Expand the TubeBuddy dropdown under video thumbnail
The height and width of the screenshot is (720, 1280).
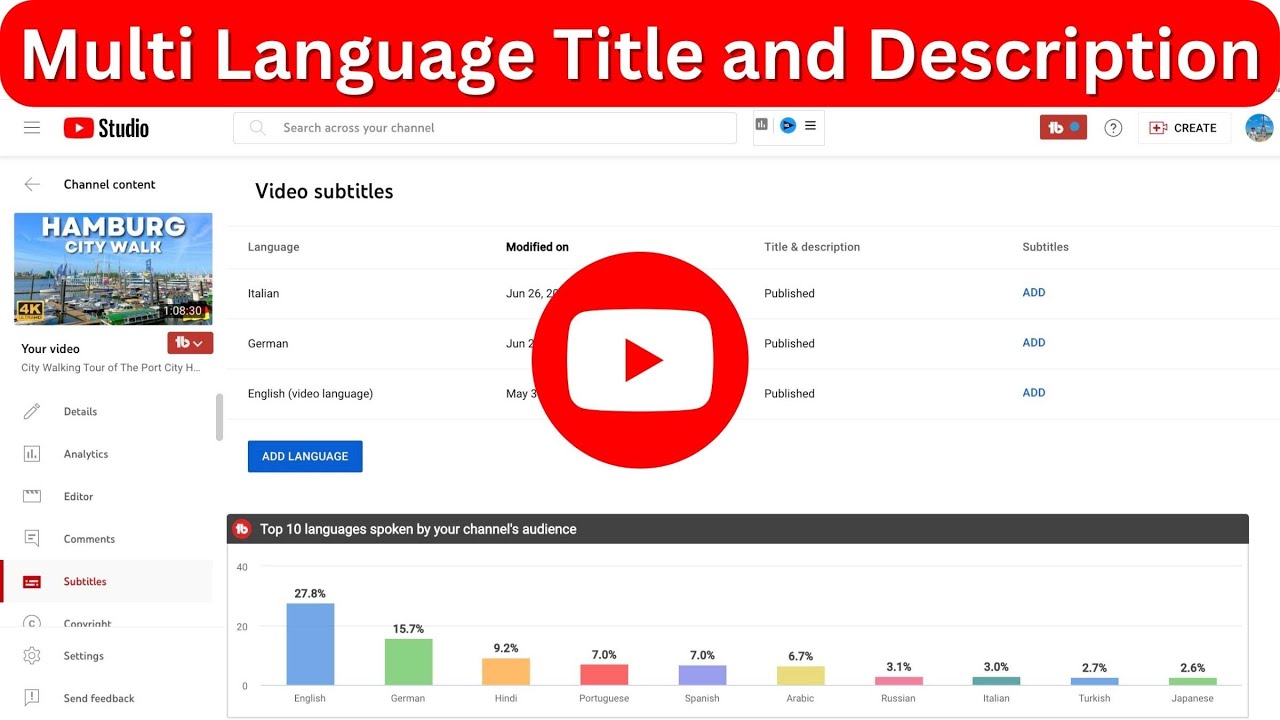(190, 343)
